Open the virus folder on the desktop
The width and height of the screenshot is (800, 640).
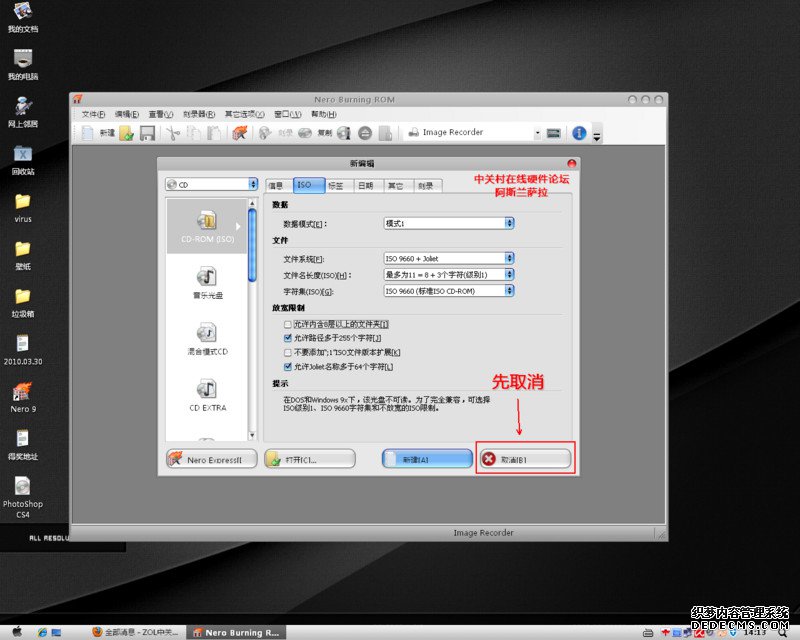click(22, 208)
